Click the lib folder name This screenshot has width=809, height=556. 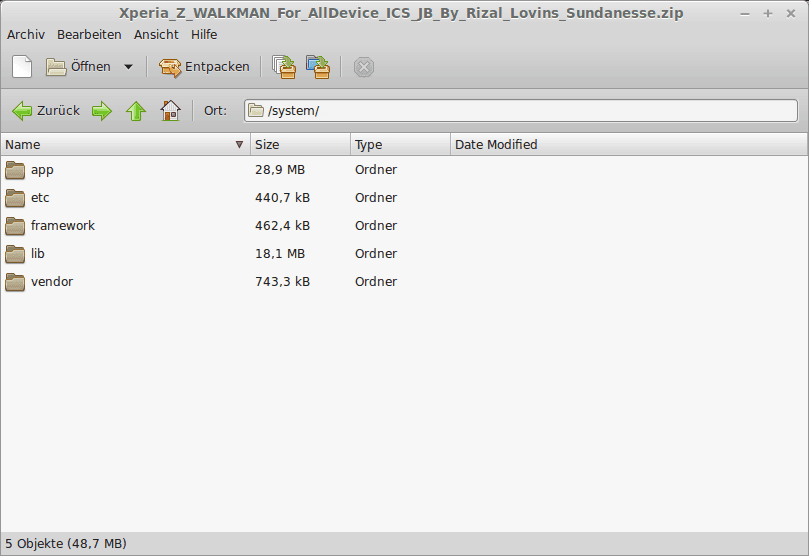pyautogui.click(x=38, y=253)
